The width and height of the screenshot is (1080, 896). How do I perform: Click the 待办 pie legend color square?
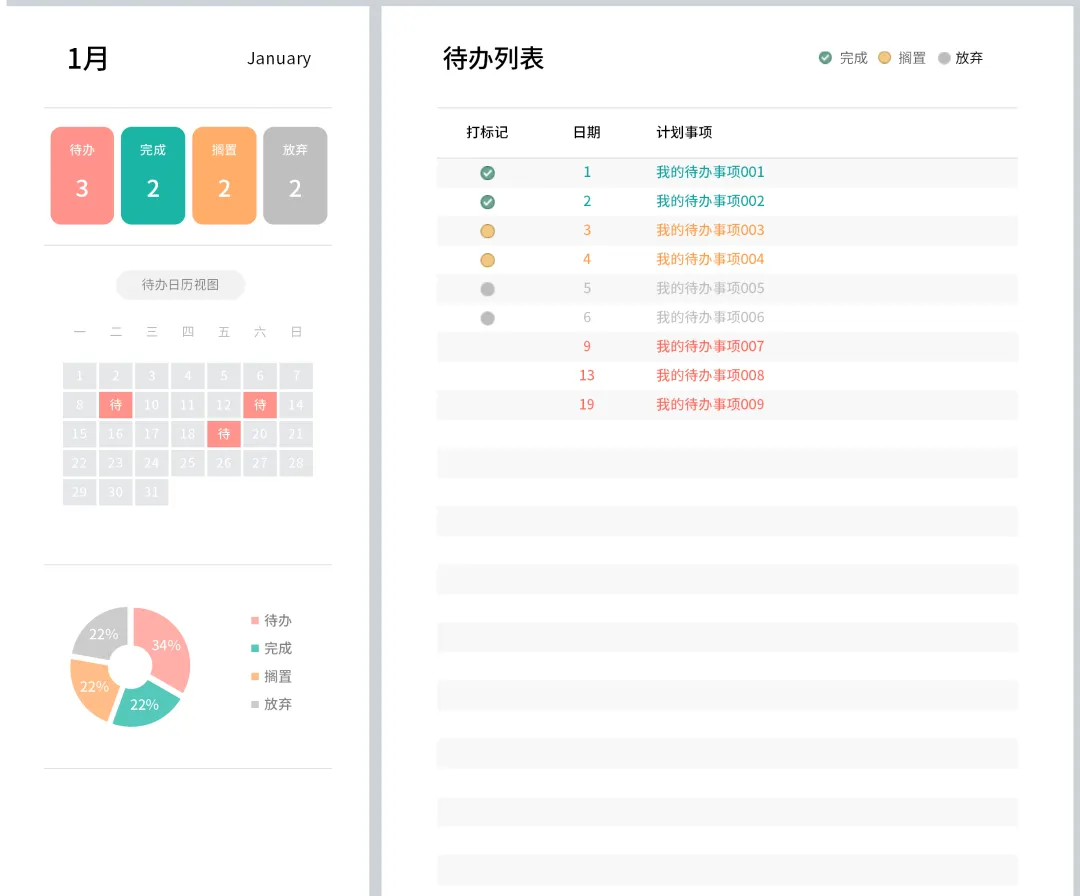(255, 621)
